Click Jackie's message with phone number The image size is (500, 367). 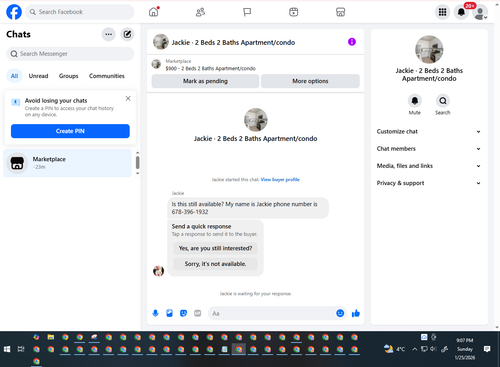coord(248,208)
